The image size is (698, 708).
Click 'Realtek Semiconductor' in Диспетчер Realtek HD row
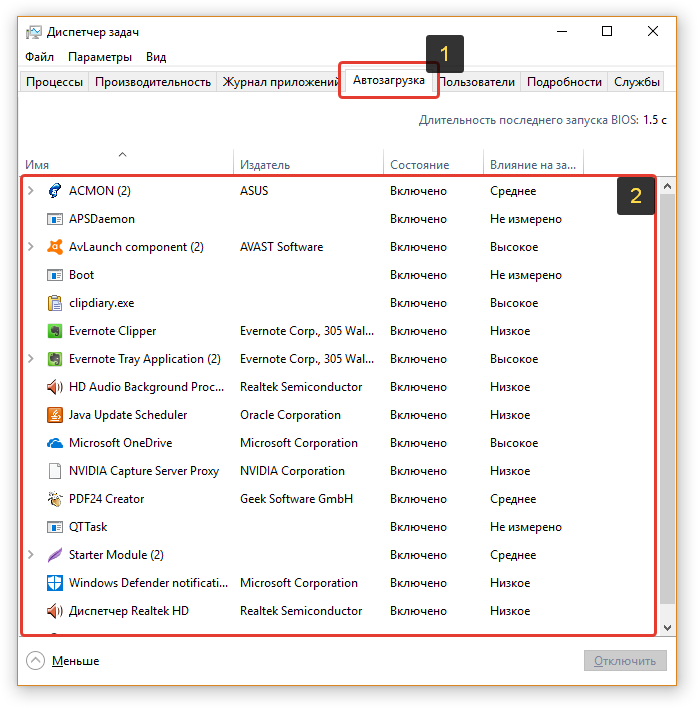pyautogui.click(x=301, y=611)
